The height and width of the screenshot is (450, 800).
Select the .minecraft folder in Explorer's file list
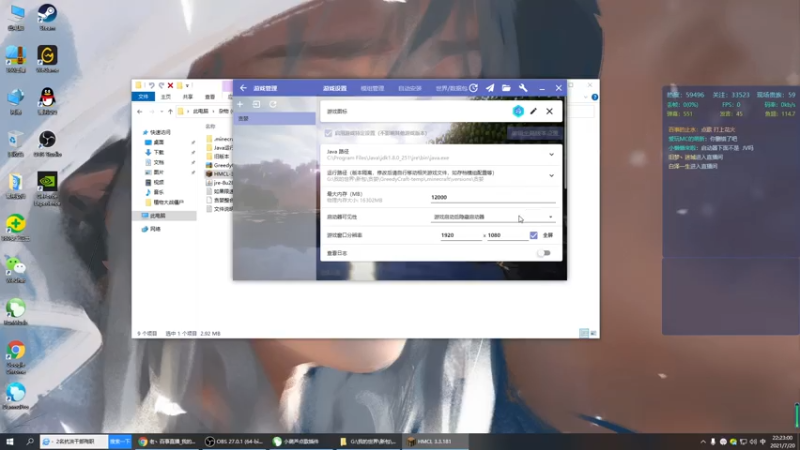[x=219, y=139]
